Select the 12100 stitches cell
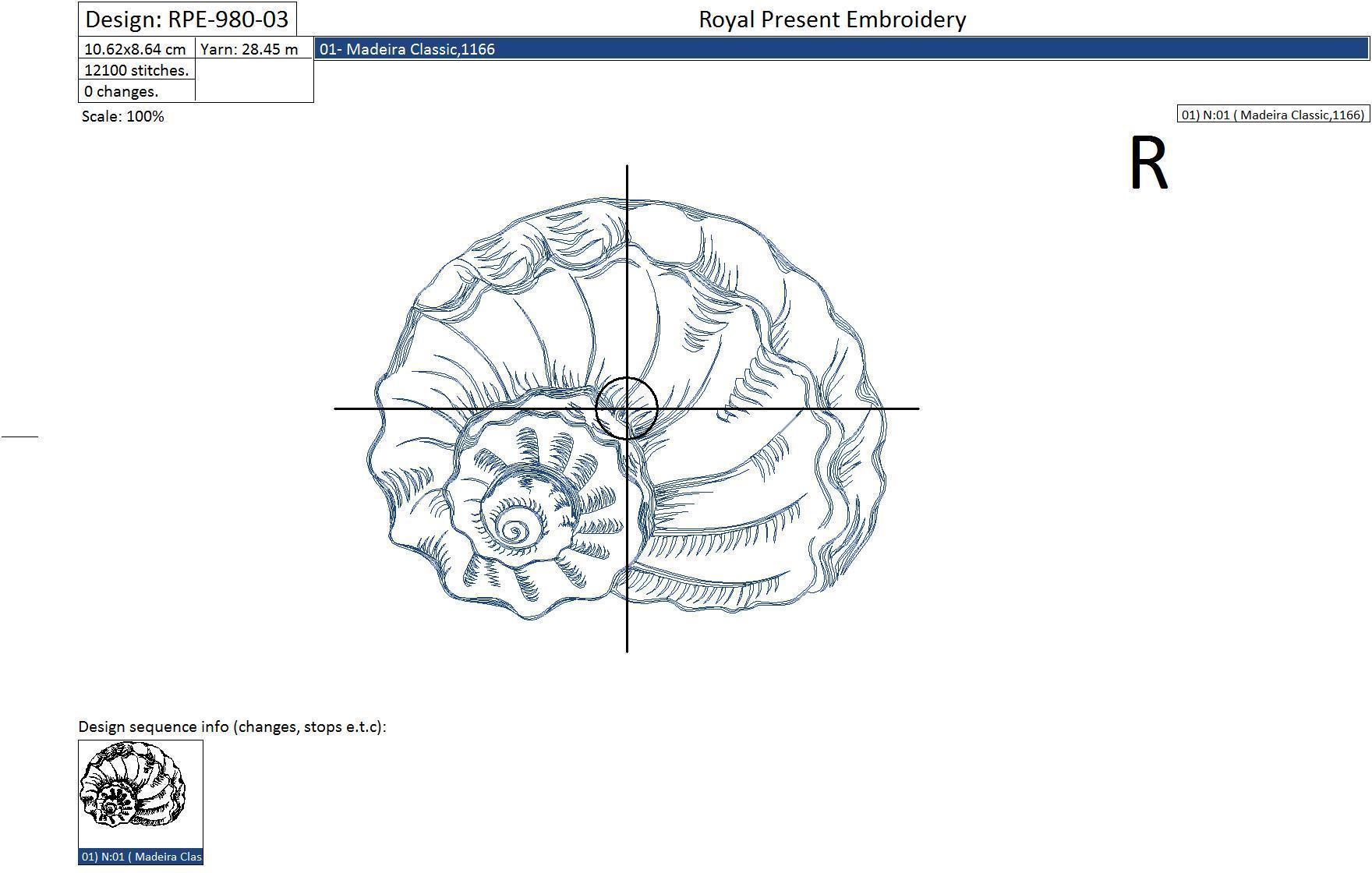The image size is (1372, 873). [x=136, y=70]
